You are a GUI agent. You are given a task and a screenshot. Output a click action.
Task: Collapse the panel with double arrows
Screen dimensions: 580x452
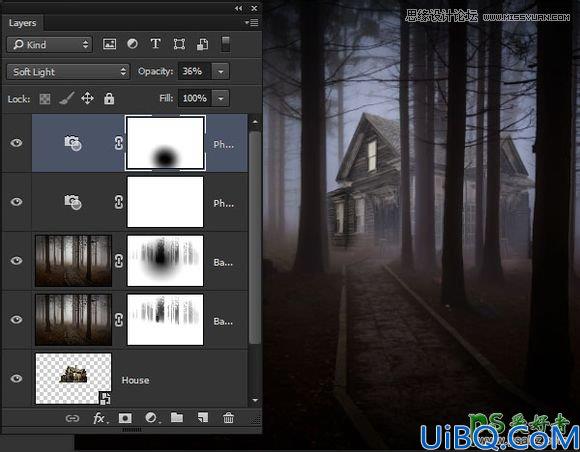pyautogui.click(x=238, y=8)
